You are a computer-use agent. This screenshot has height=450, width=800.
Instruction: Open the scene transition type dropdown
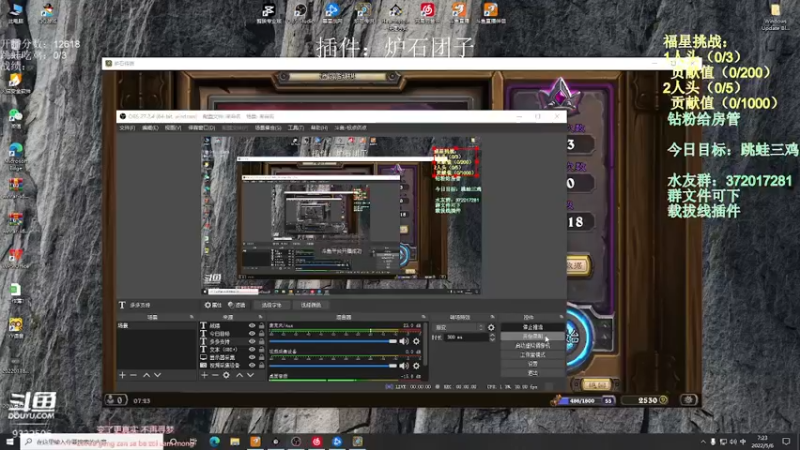[459, 328]
